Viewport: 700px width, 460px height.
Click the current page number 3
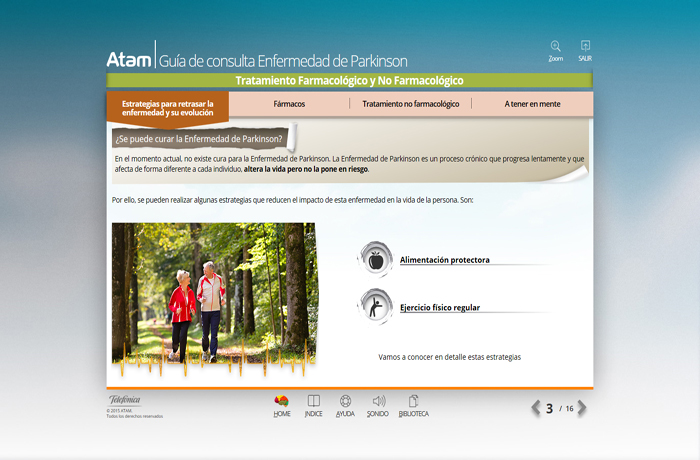(550, 408)
